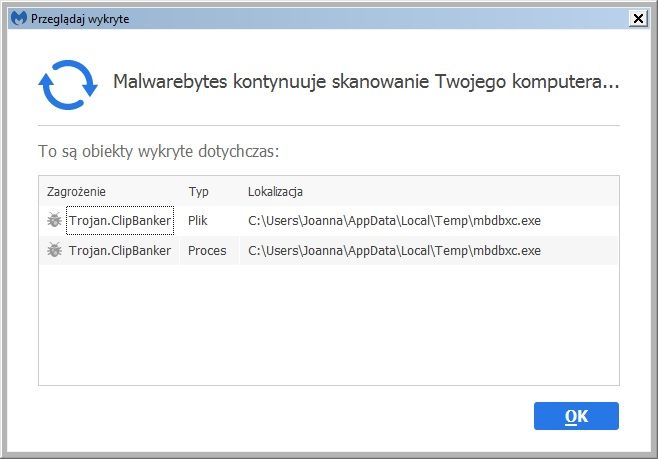
Task: Click the text 'To są obiekty wykryte dotychczas:'
Action: click(159, 151)
